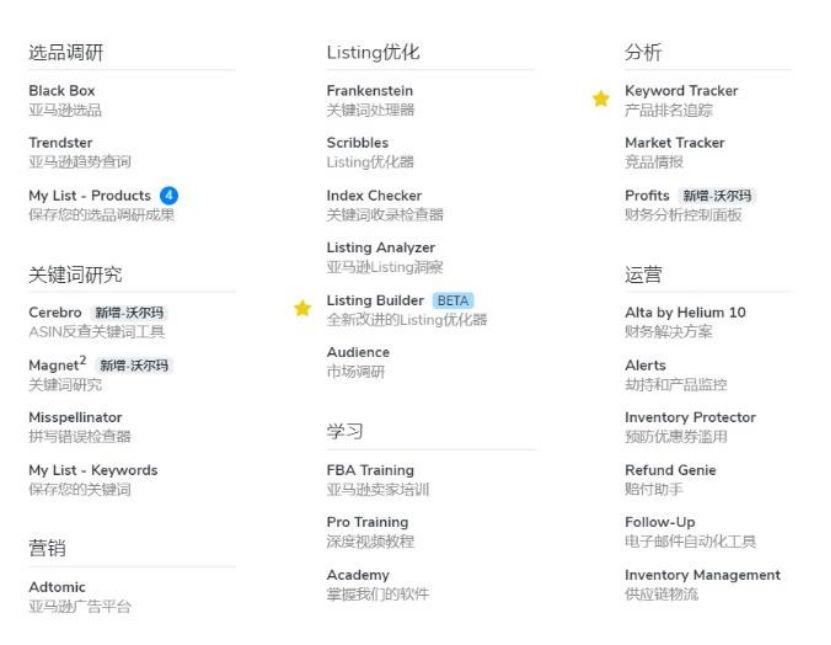The image size is (831, 645).
Task: Select Refund Genie
Action: (x=670, y=471)
